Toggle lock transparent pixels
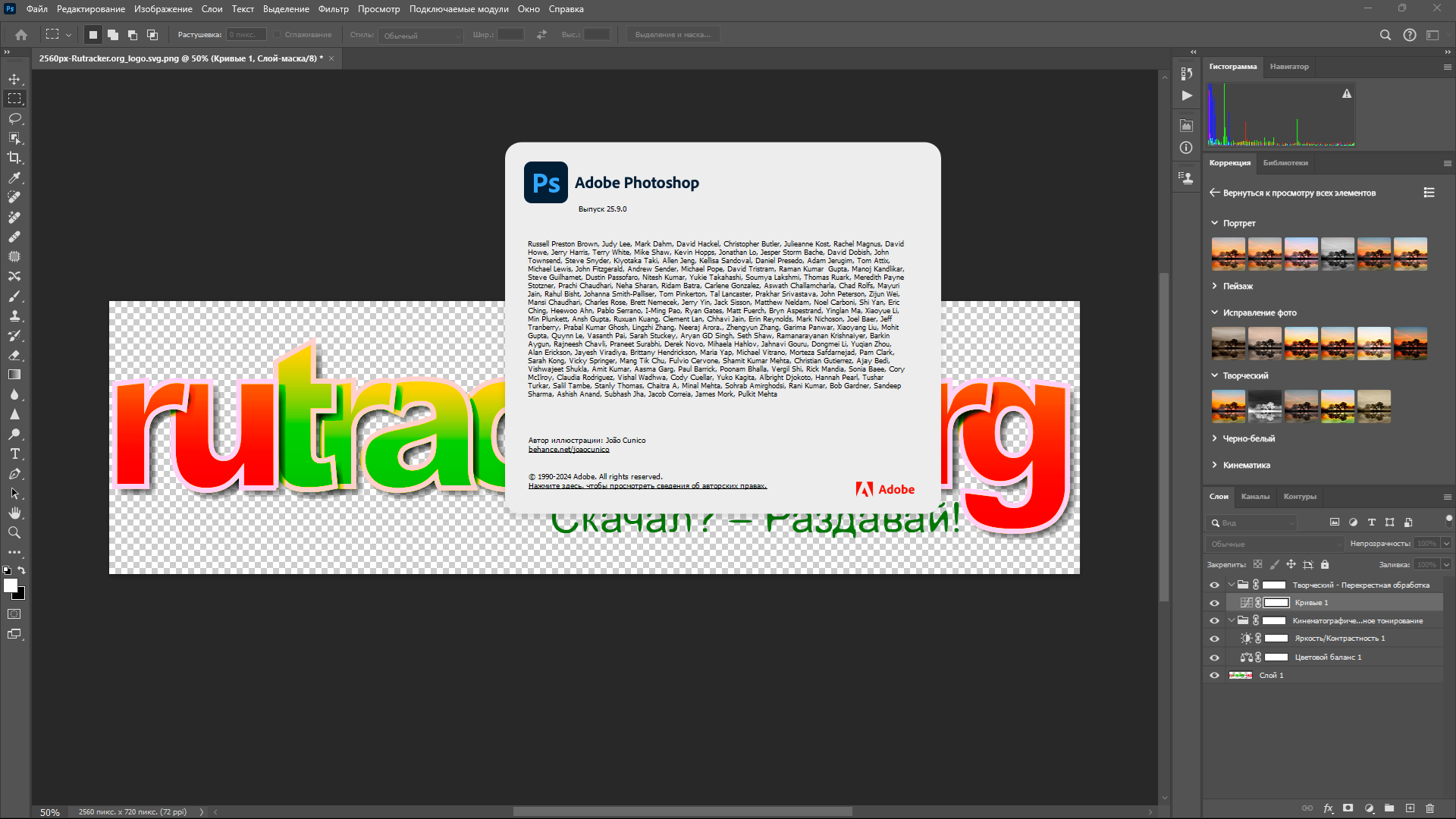1456x819 pixels. click(x=1258, y=565)
